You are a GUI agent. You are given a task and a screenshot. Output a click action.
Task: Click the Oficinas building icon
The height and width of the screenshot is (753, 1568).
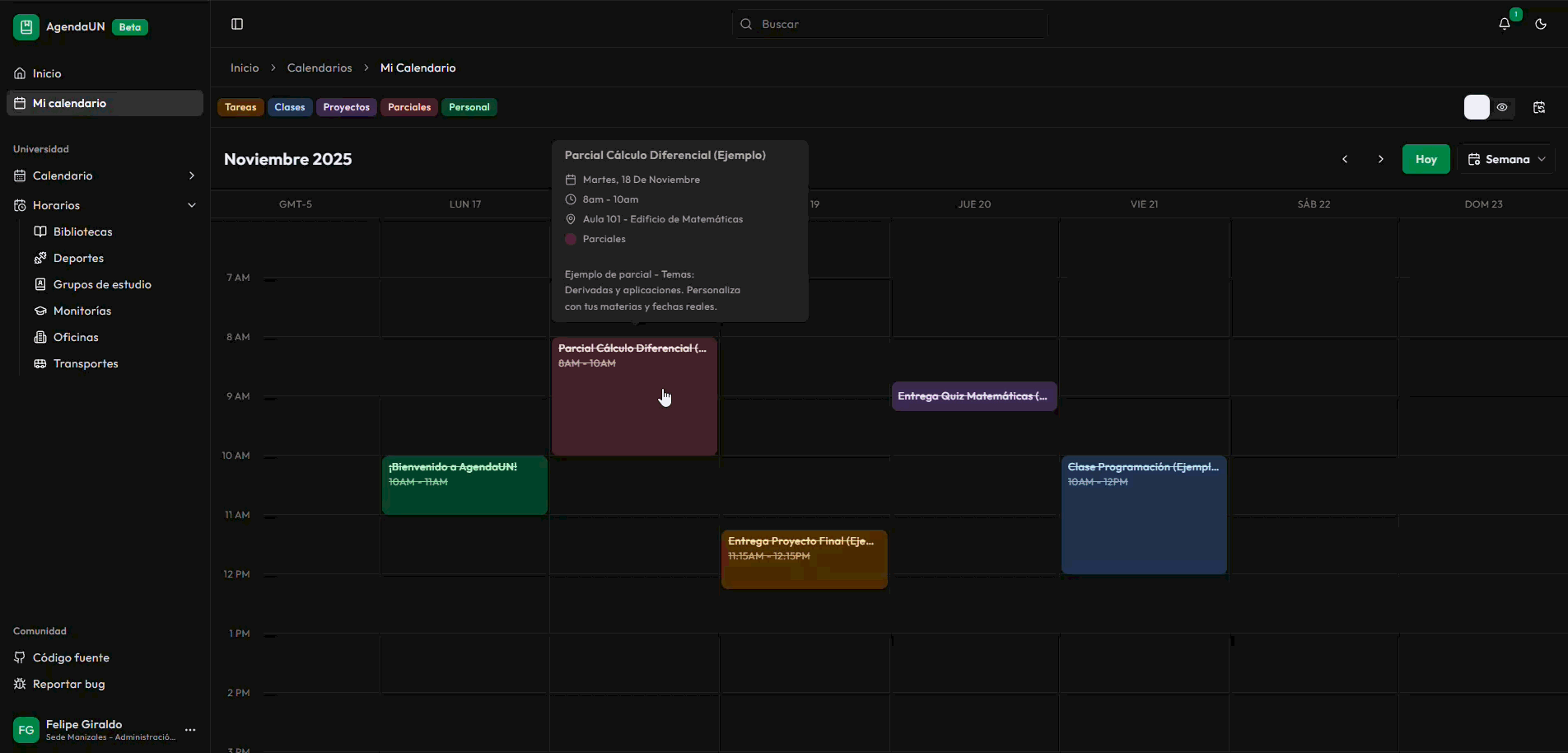point(40,337)
